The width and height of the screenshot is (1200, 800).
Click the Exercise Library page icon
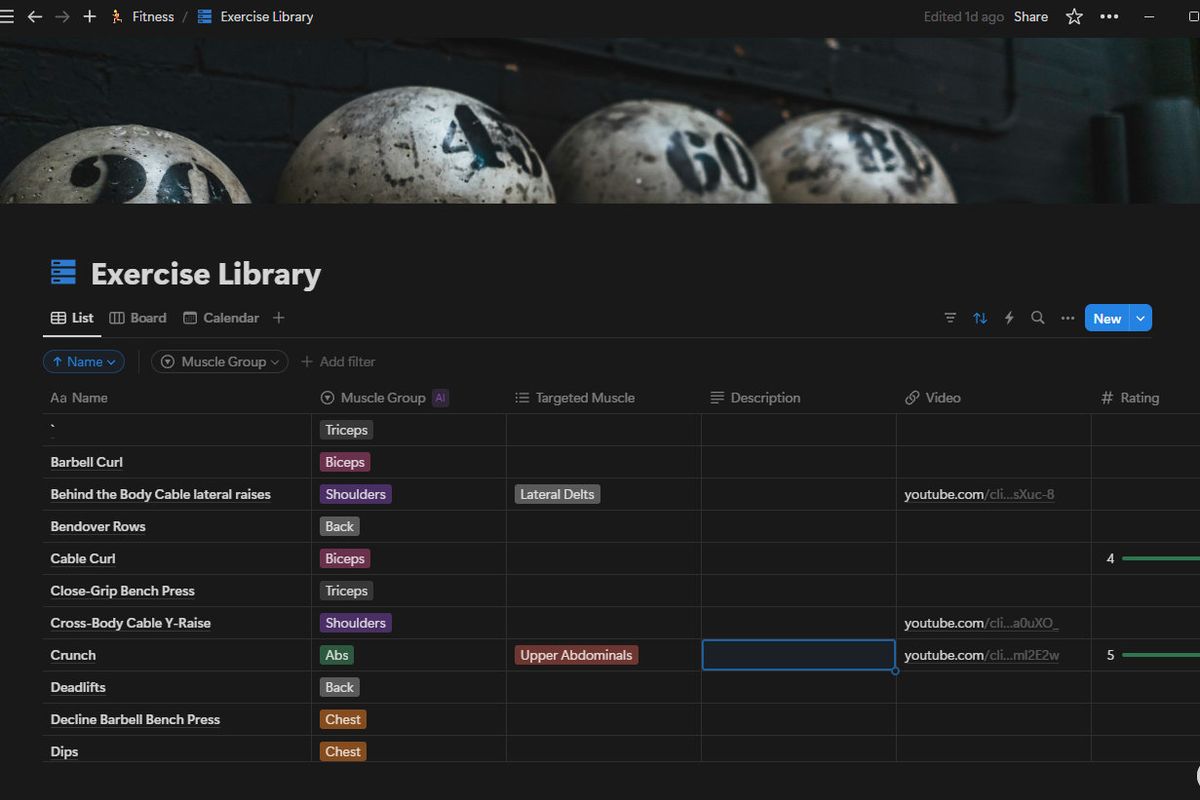[62, 273]
